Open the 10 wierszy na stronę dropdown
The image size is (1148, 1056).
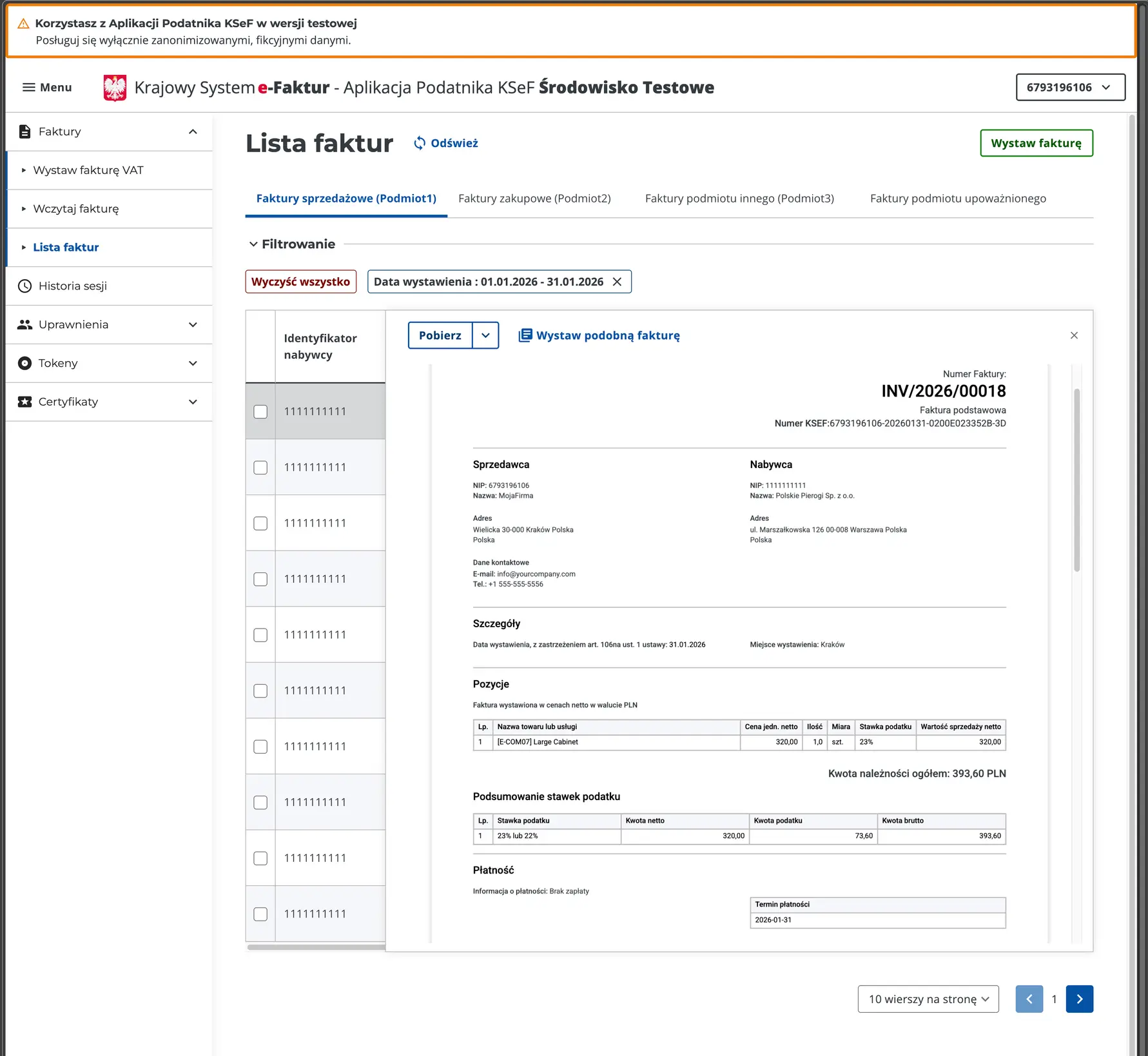point(928,999)
